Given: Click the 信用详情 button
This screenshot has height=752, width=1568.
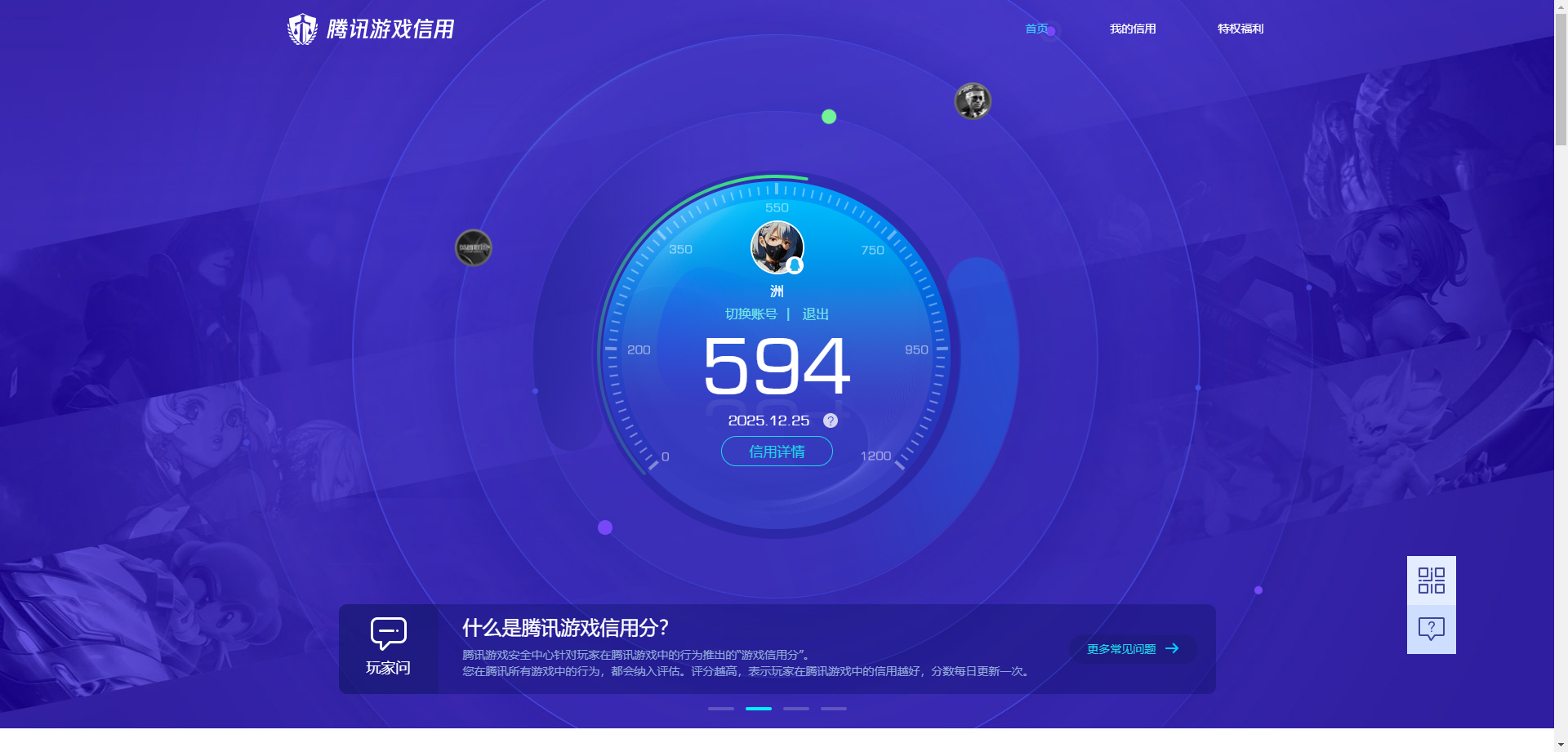Looking at the screenshot, I should point(776,451).
